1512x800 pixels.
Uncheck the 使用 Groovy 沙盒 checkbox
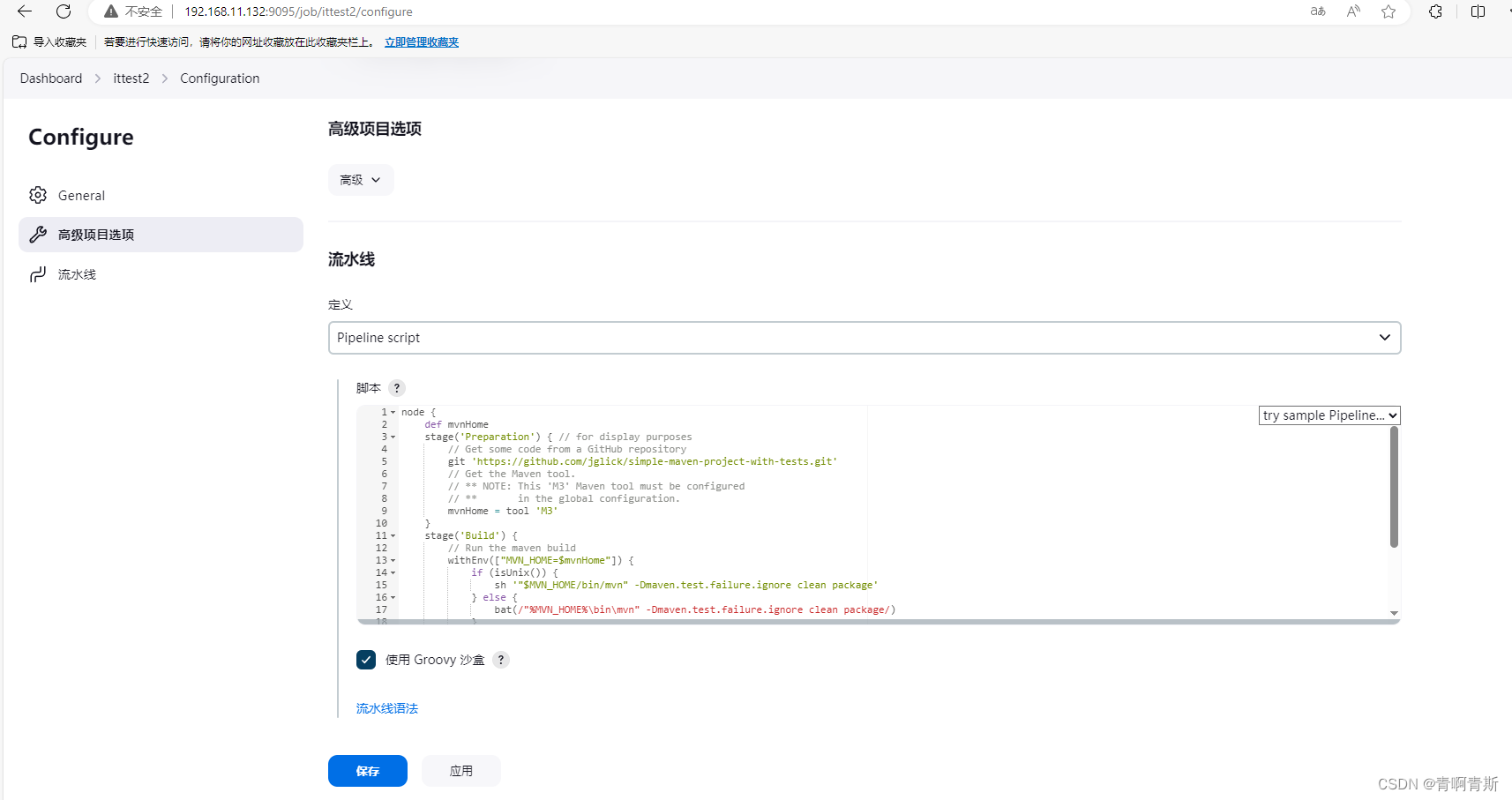tap(366, 660)
